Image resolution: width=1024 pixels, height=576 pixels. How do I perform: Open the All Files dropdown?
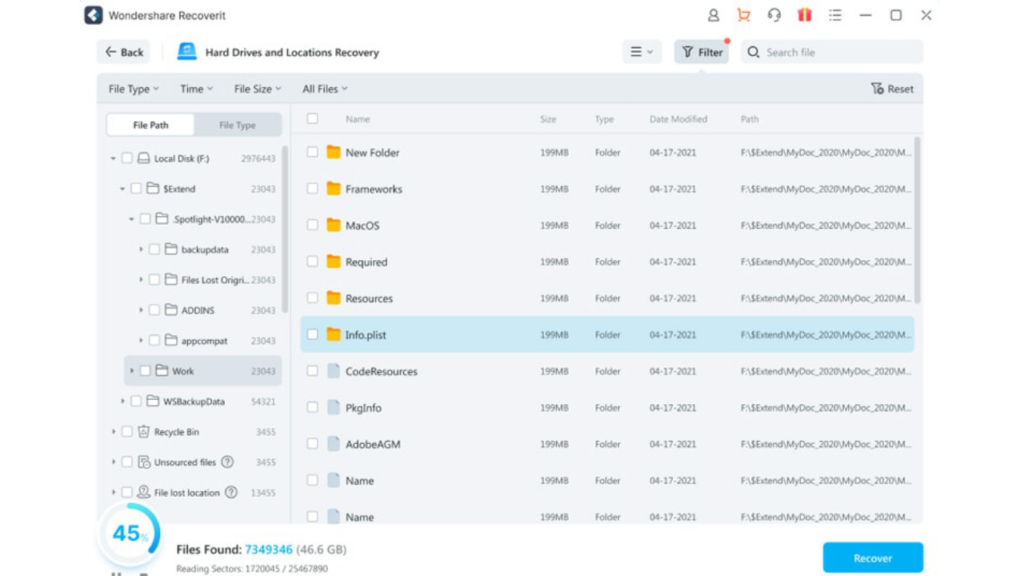(x=324, y=89)
